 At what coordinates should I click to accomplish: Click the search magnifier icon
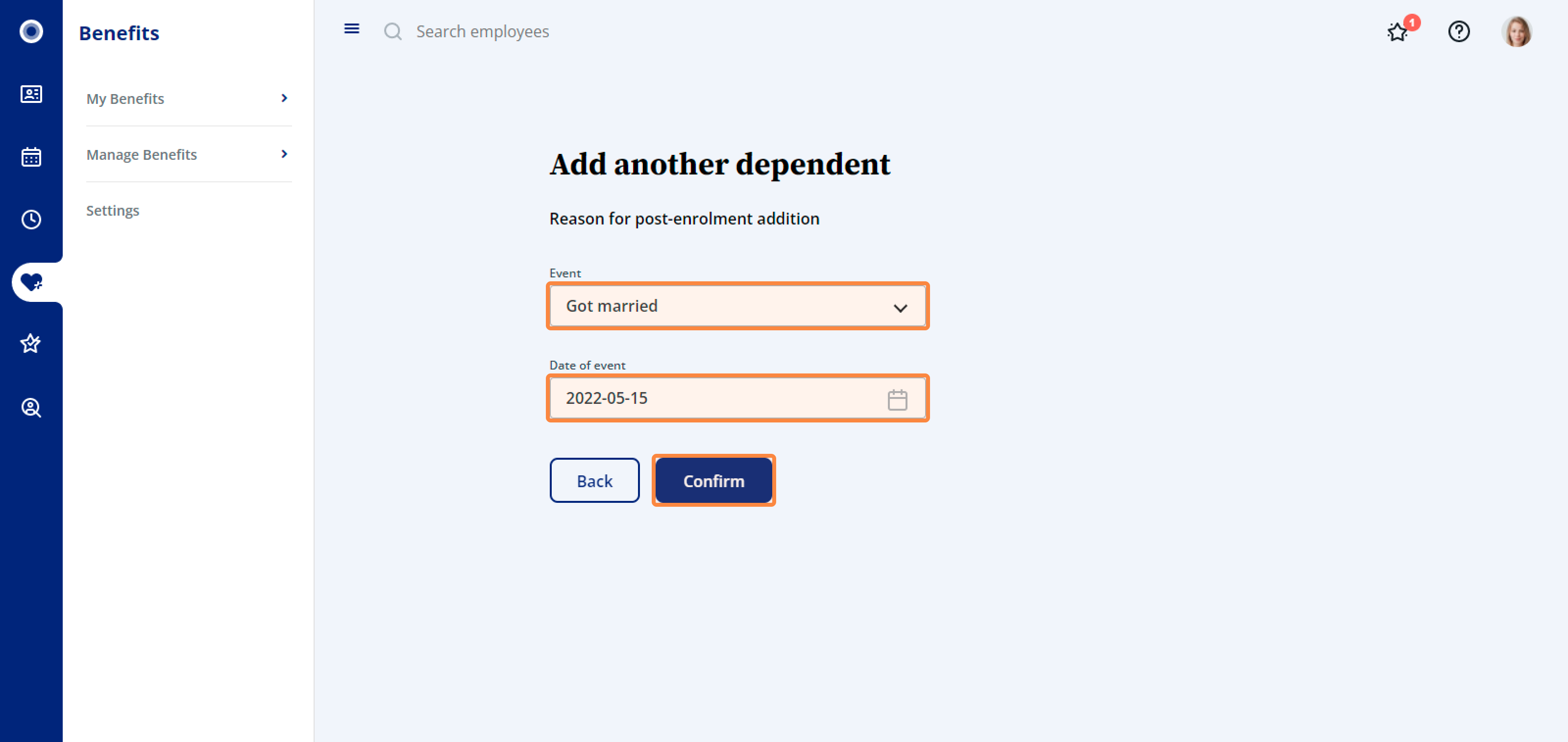click(392, 31)
